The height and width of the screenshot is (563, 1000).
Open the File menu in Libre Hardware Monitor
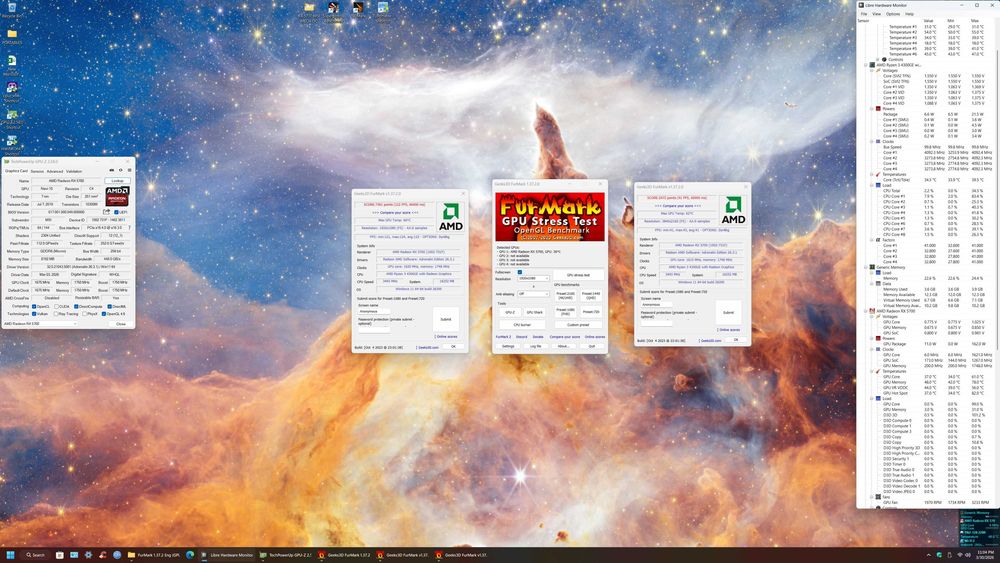point(864,13)
